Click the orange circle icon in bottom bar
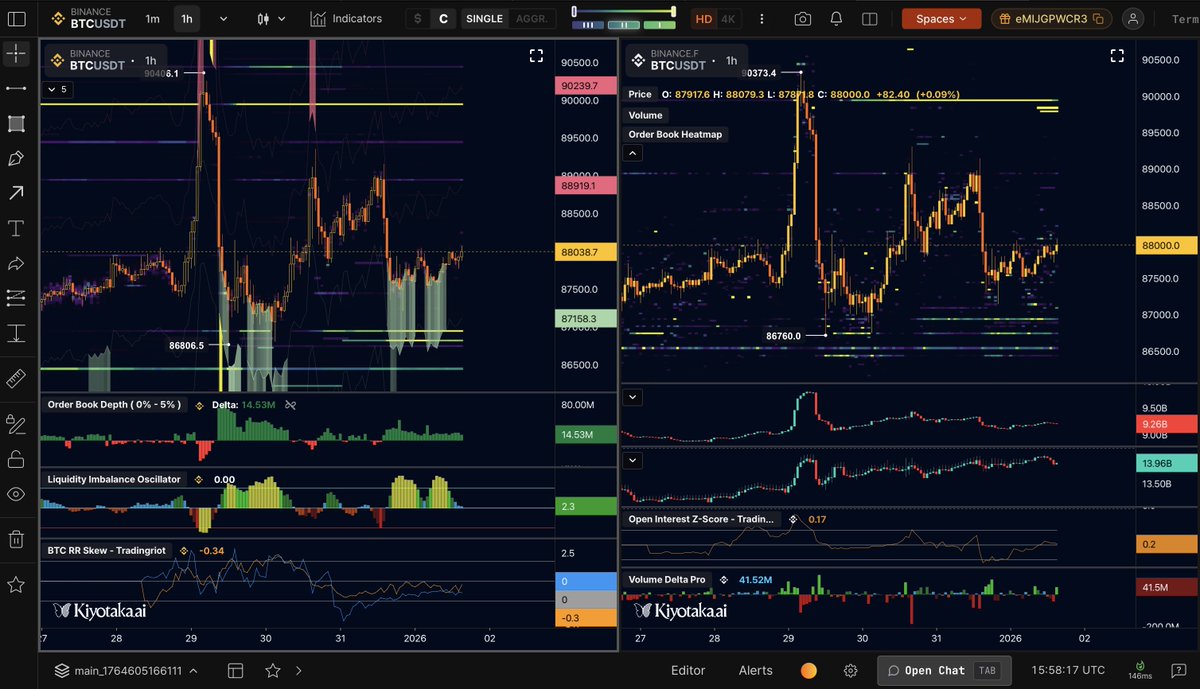1200x689 pixels. click(809, 670)
